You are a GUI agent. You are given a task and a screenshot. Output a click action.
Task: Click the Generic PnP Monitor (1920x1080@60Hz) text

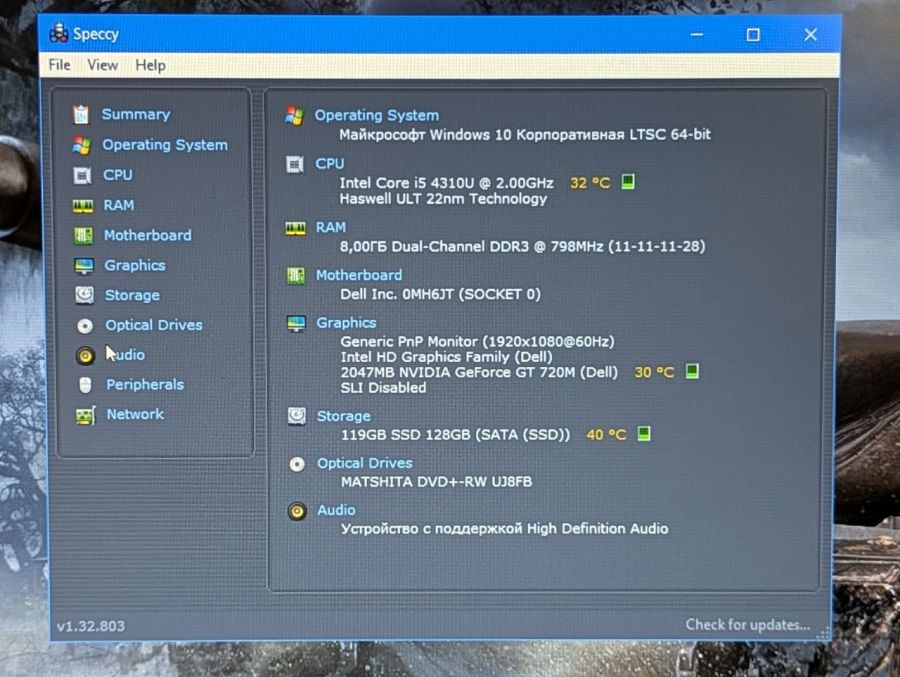[478, 342]
